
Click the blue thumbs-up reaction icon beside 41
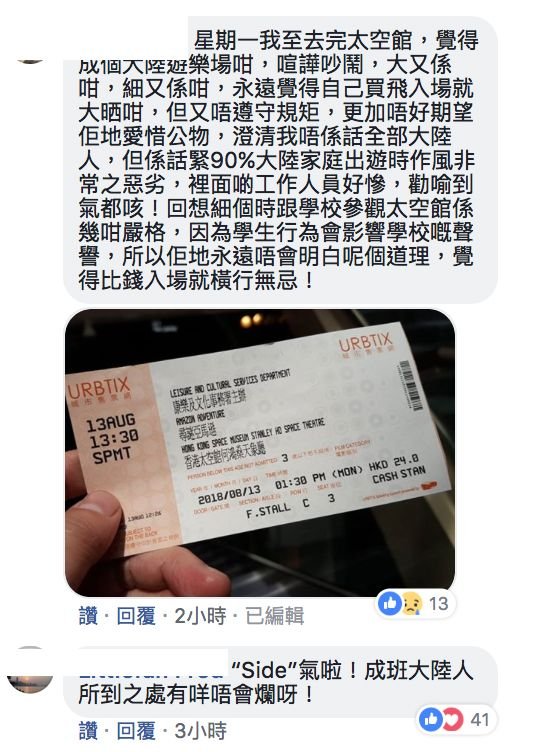tap(431, 719)
